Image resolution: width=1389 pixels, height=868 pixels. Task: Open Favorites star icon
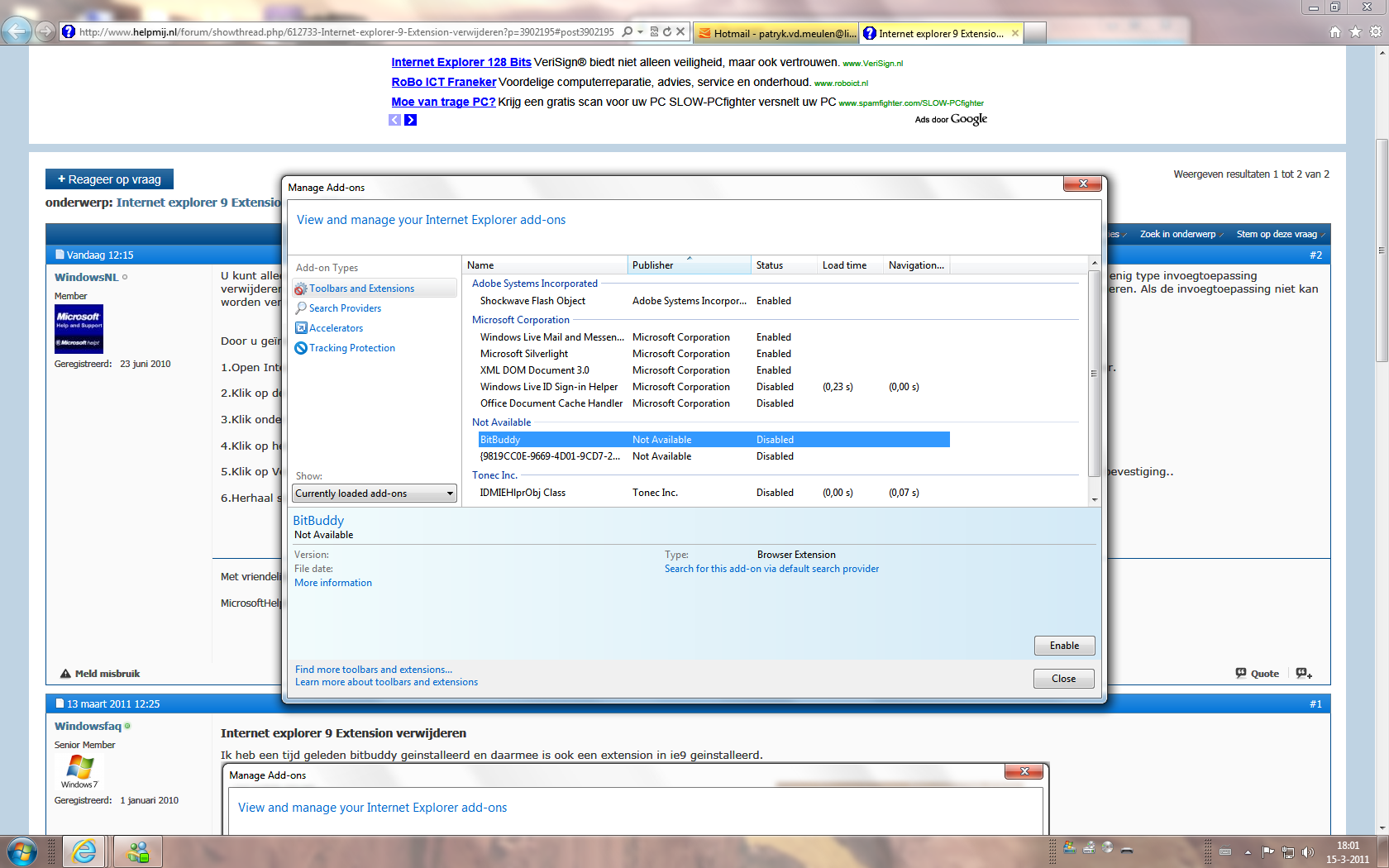point(1355,31)
